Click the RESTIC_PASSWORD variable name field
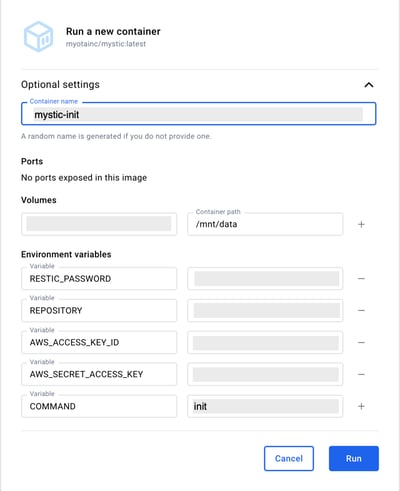 [x=99, y=279]
